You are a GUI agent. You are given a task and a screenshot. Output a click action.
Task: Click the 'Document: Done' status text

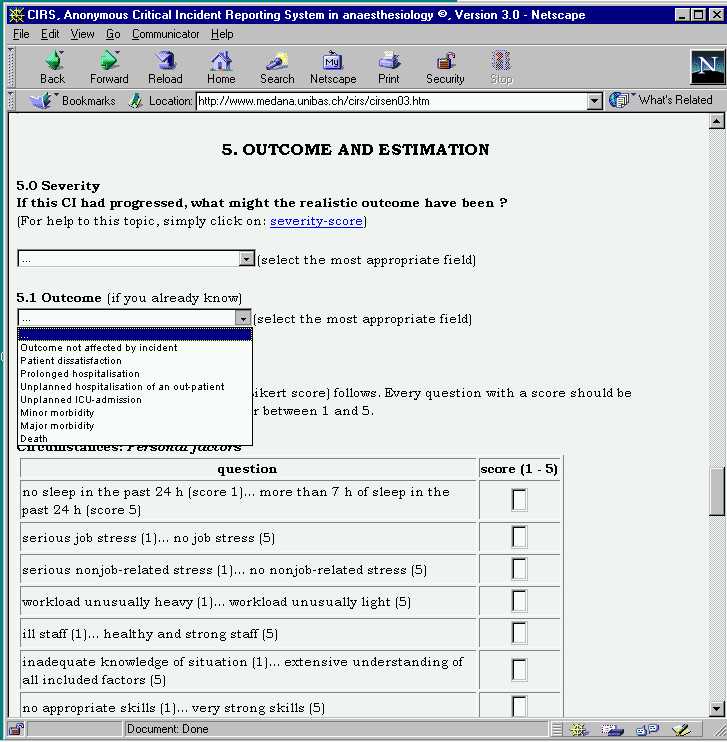168,729
